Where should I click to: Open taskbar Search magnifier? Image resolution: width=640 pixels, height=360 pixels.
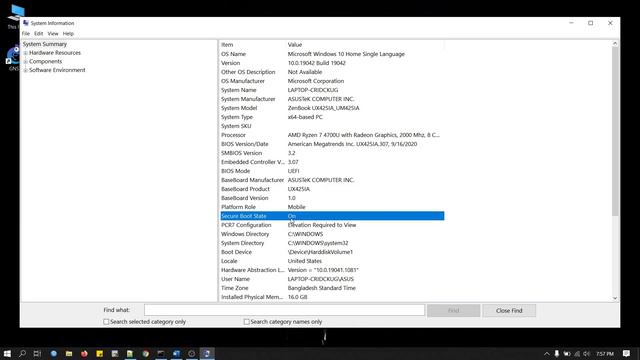22,353
